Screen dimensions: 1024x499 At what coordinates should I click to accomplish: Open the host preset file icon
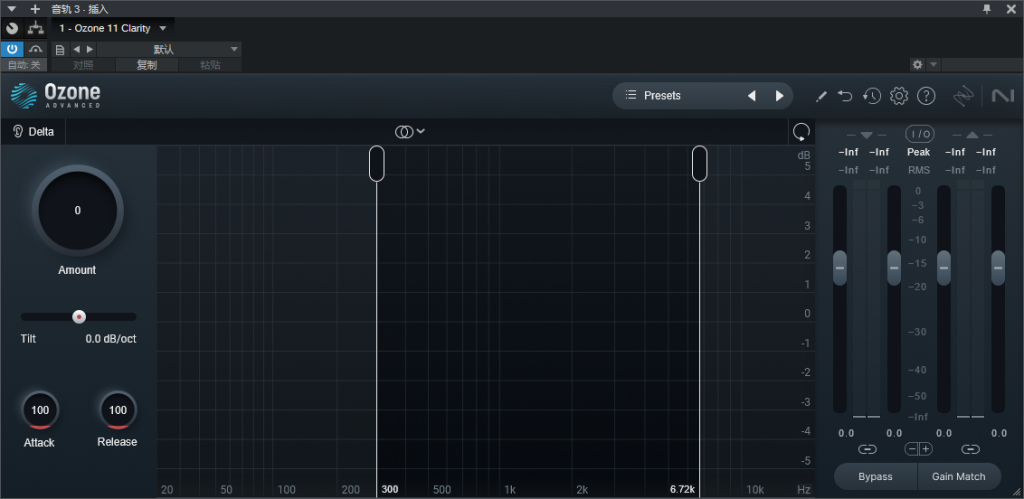[60, 50]
